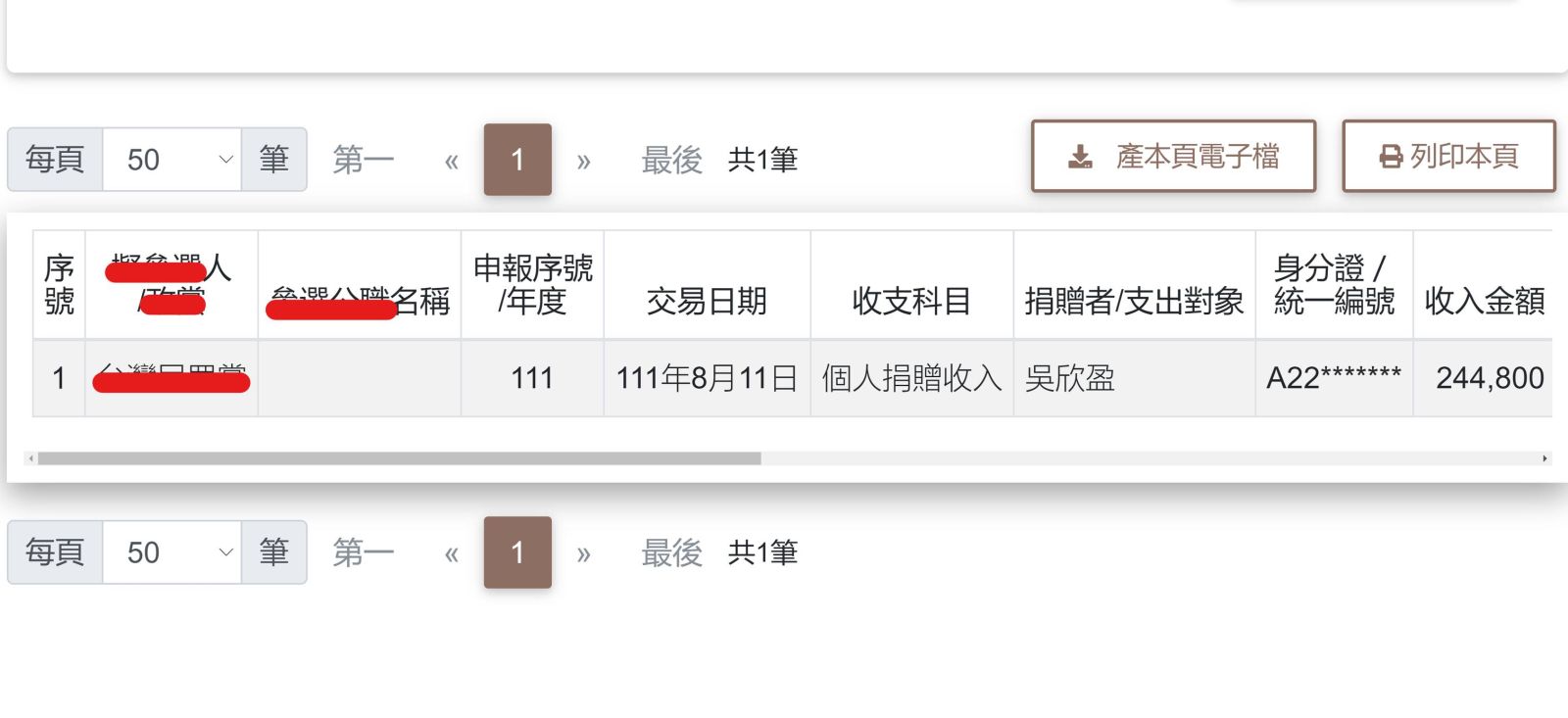Image resolution: width=1568 pixels, height=718 pixels.
Task: Select the table row with 吳欣盈
Action: 792,378
